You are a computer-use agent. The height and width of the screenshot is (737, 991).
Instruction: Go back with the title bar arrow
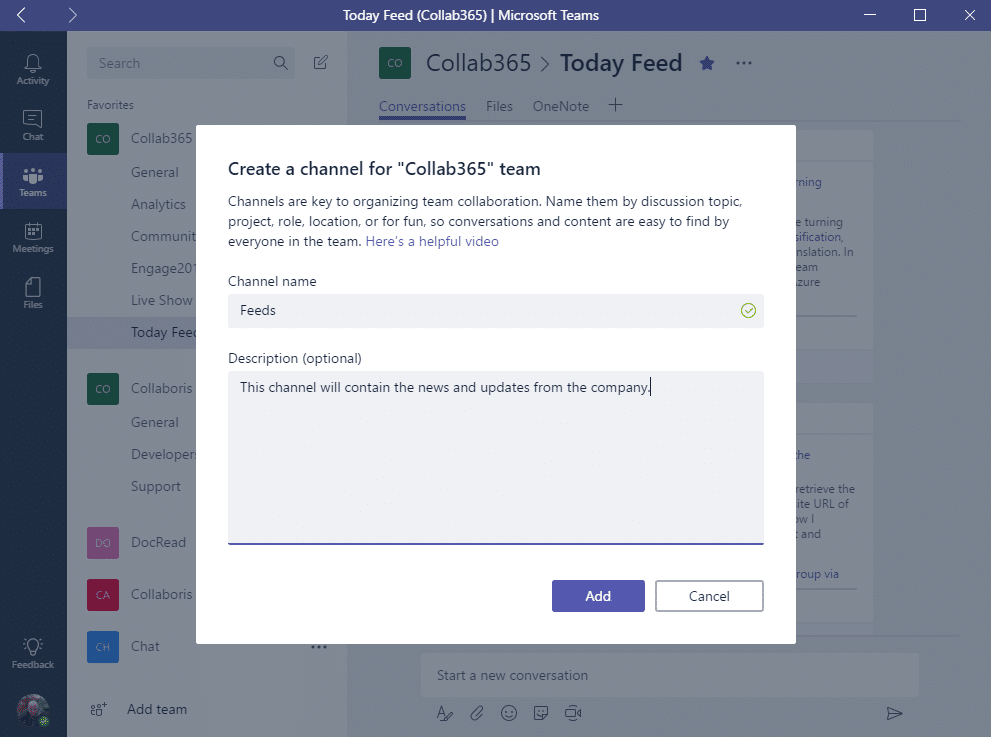[21, 15]
